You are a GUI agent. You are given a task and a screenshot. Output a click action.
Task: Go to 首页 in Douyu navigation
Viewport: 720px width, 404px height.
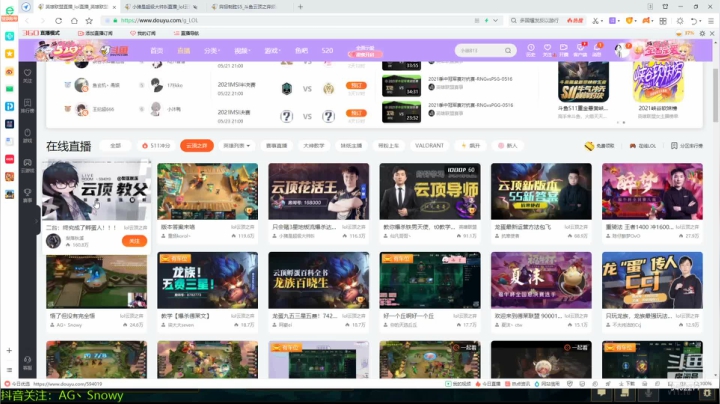coord(157,50)
